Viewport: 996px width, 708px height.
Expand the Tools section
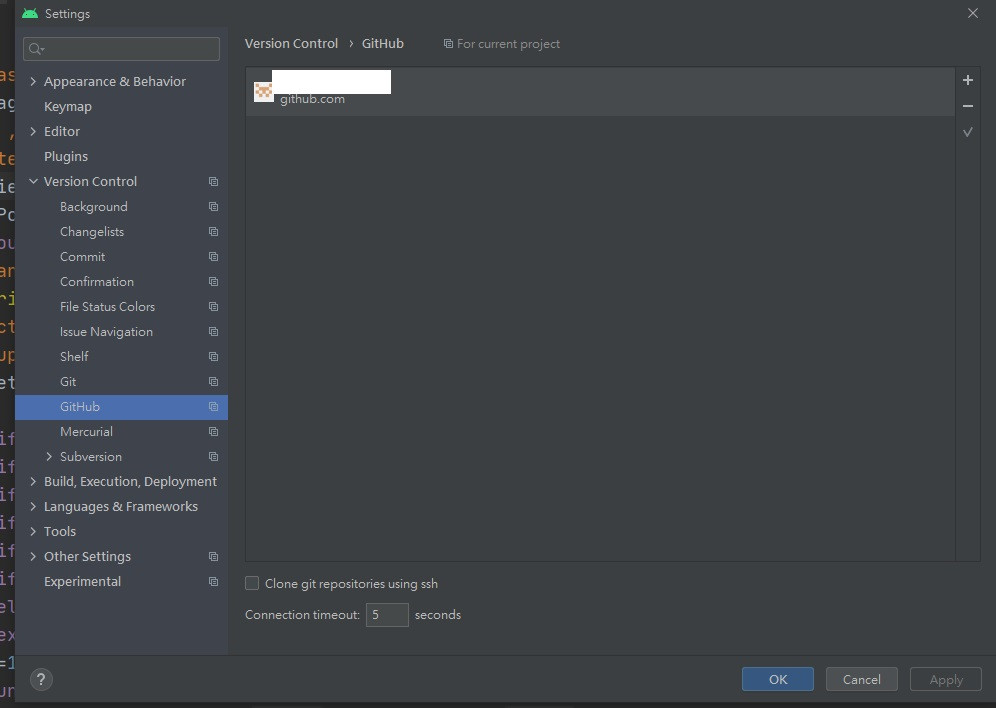click(33, 531)
